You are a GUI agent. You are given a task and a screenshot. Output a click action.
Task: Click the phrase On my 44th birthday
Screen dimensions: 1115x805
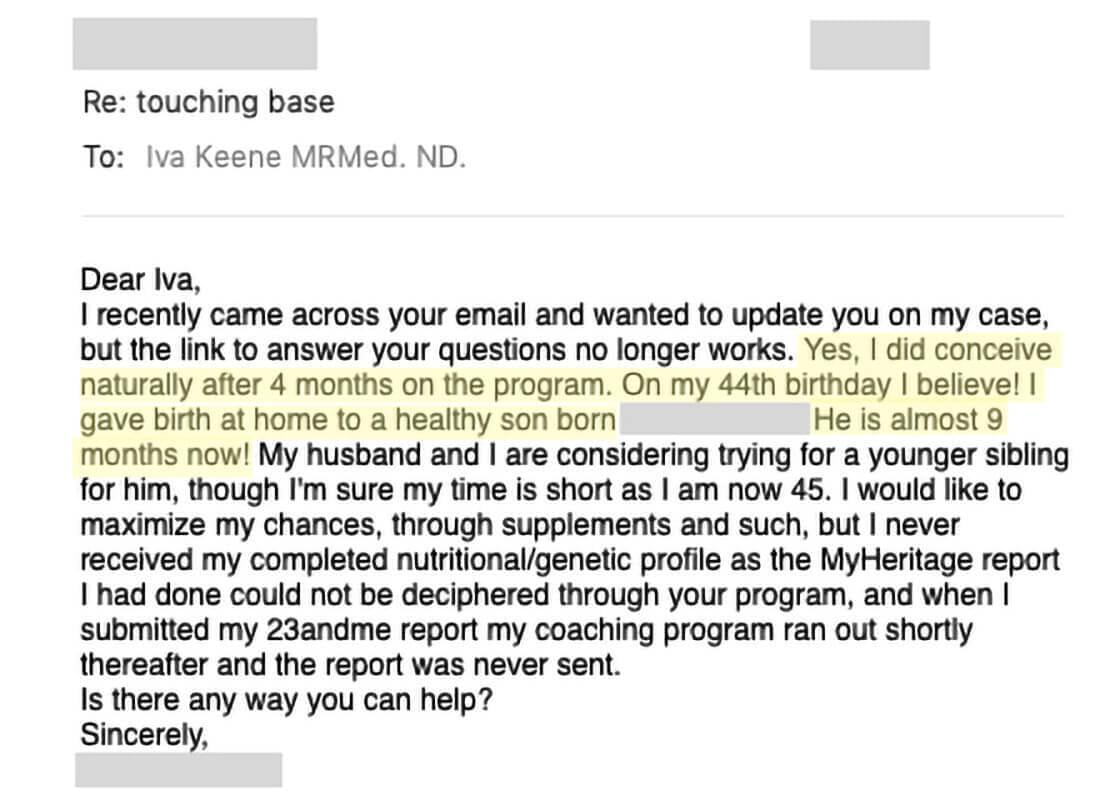click(756, 385)
